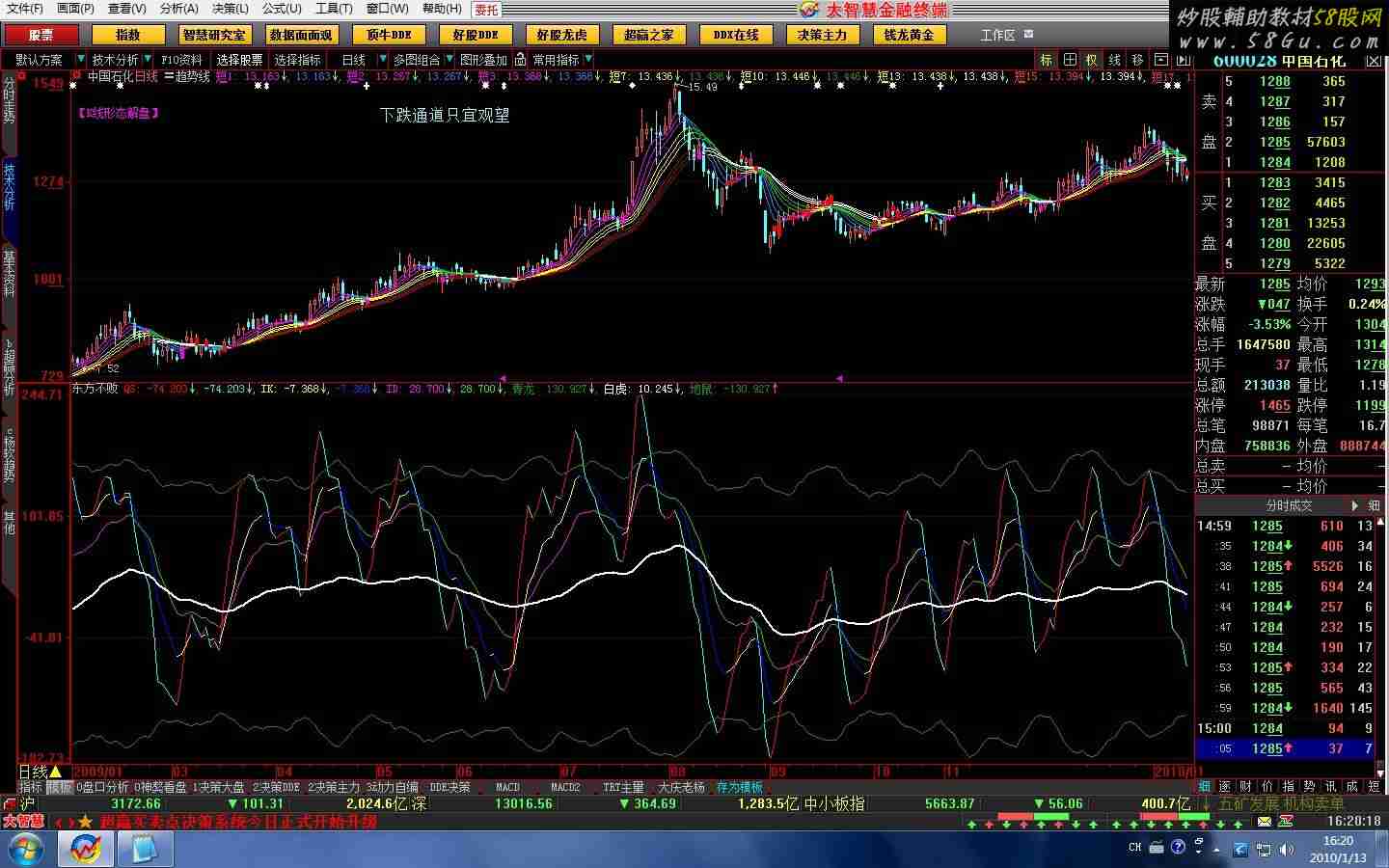Screen dimensions: 1389x868
Task: Expand the 分时成交 panel arrow
Action: [x=1354, y=505]
